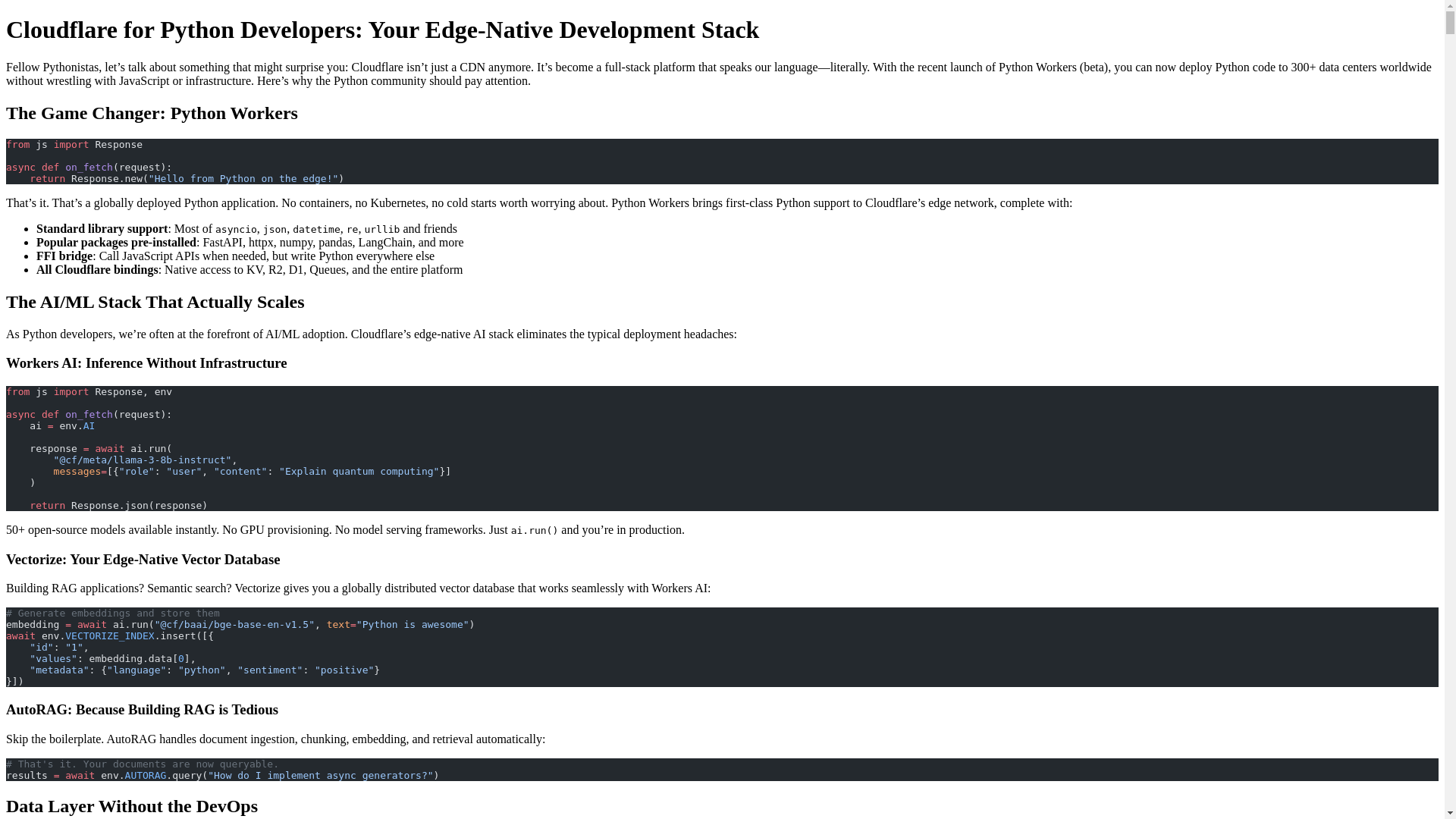Click the comment '# That's it. Your documents are now queryable.'
This screenshot has height=819, width=1456.
[143, 764]
